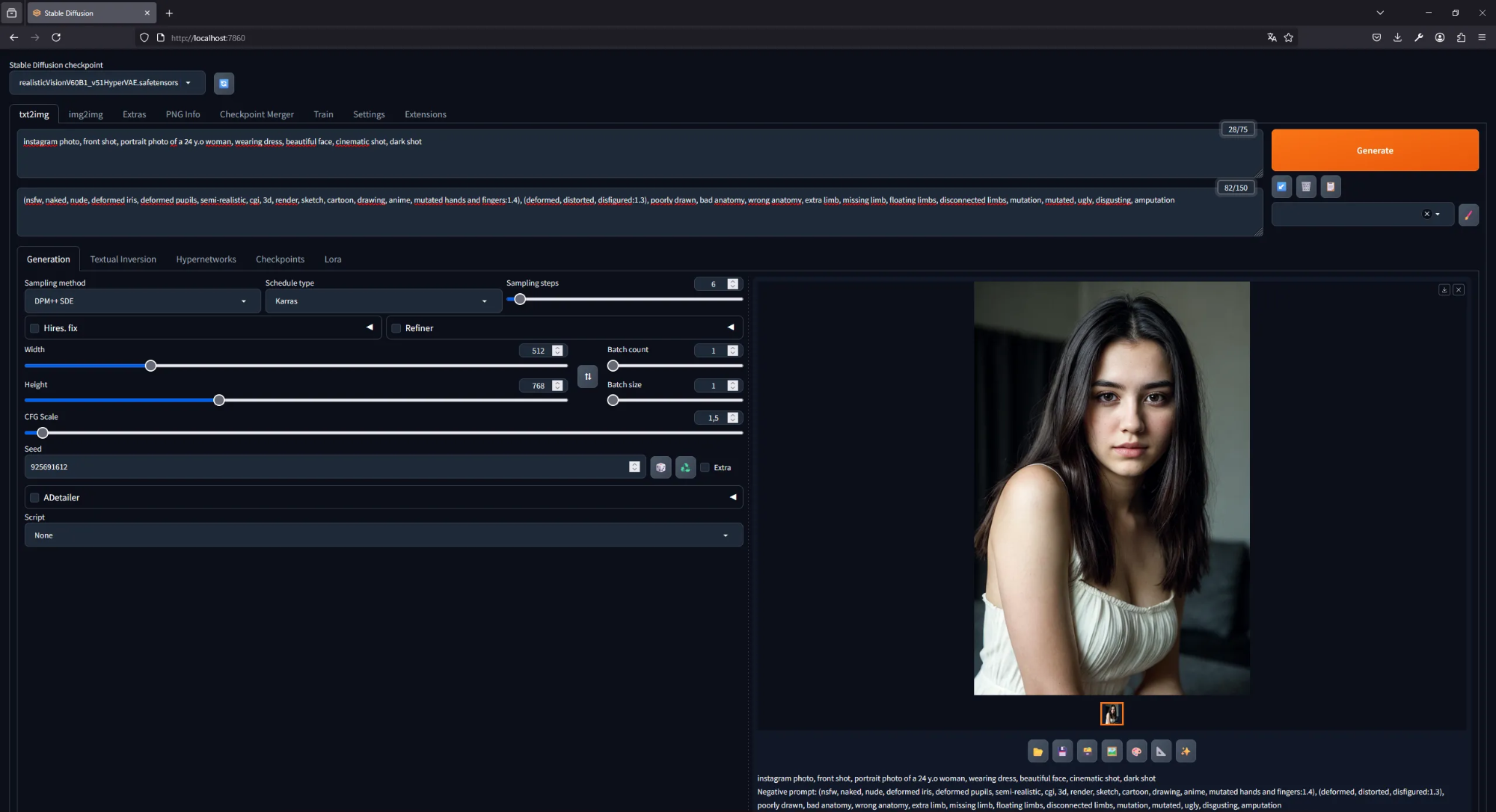Download the preview image with small arrow icon
This screenshot has width=1496, height=812.
pos(1444,289)
